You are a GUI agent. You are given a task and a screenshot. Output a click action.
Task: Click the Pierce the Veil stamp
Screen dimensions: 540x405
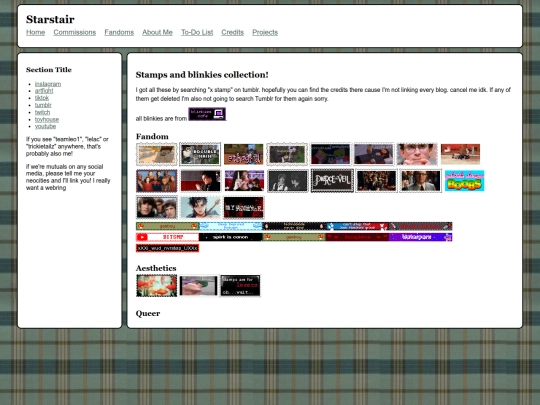332,181
